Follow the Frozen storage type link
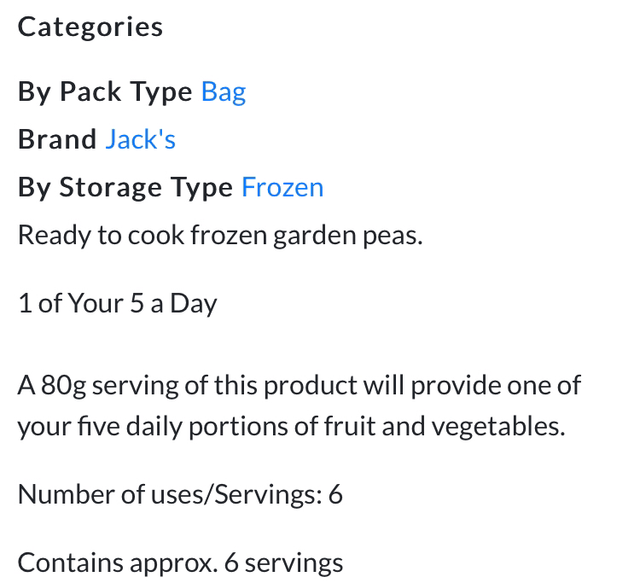This screenshot has height=584, width=640. 282,188
